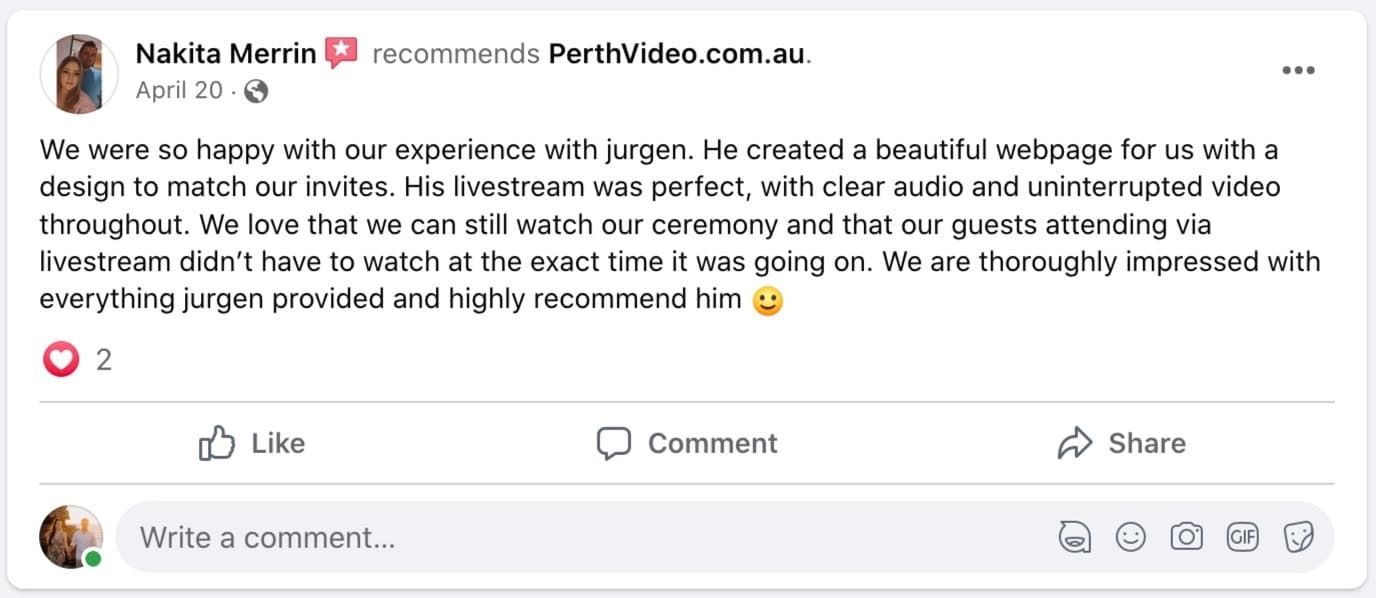The image size is (1376, 598).
Task: View the reaction count of 2
Action: (x=103, y=360)
